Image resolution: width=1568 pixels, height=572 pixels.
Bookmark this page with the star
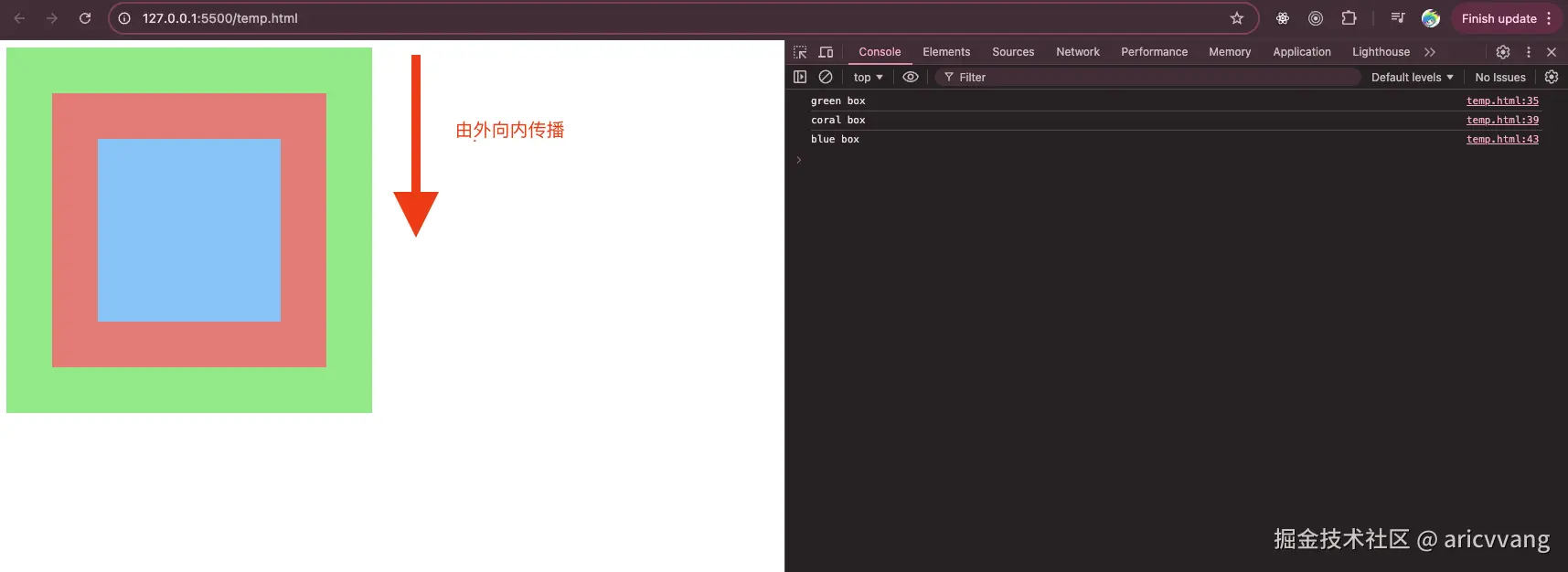1237,18
